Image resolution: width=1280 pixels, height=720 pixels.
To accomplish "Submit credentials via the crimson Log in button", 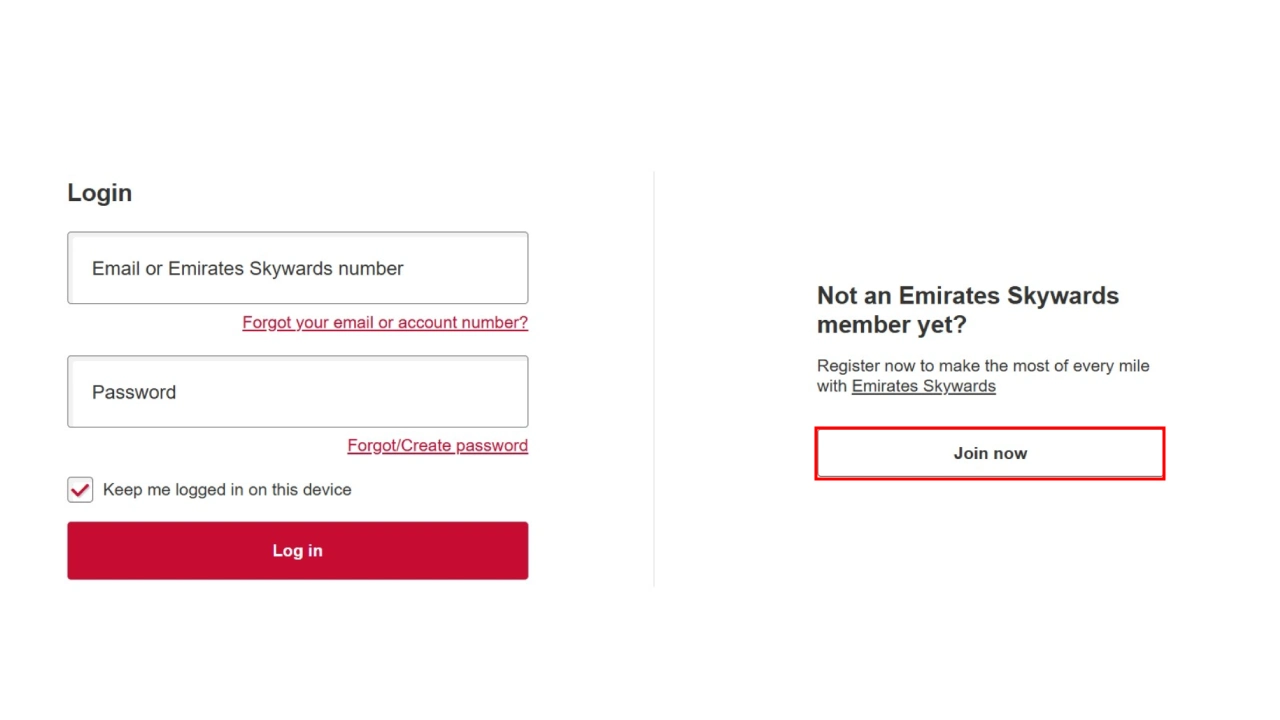I will pos(297,550).
